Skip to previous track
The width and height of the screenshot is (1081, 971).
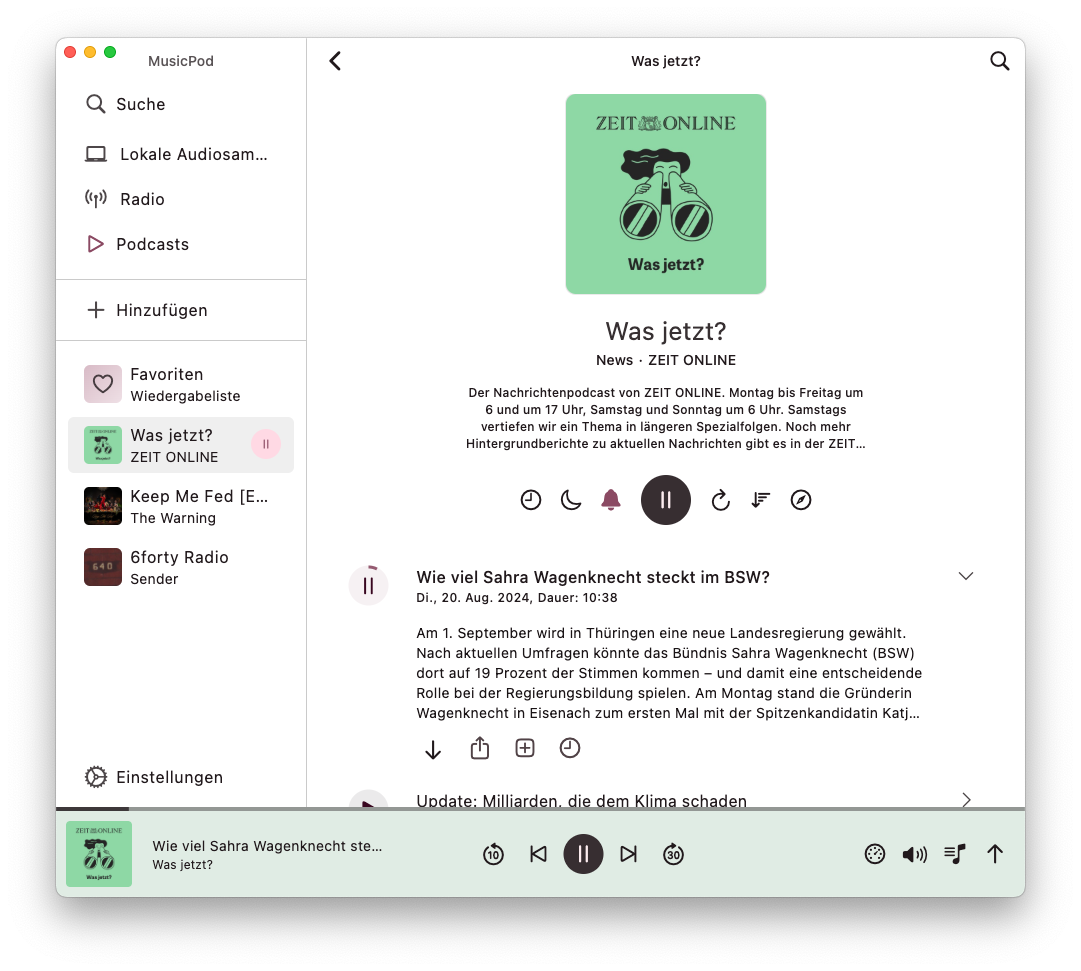coord(538,854)
